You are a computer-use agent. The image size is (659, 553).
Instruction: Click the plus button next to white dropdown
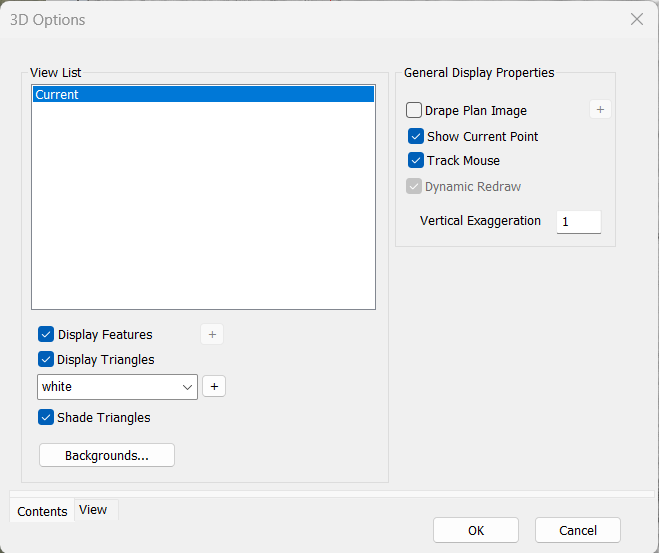(x=214, y=386)
